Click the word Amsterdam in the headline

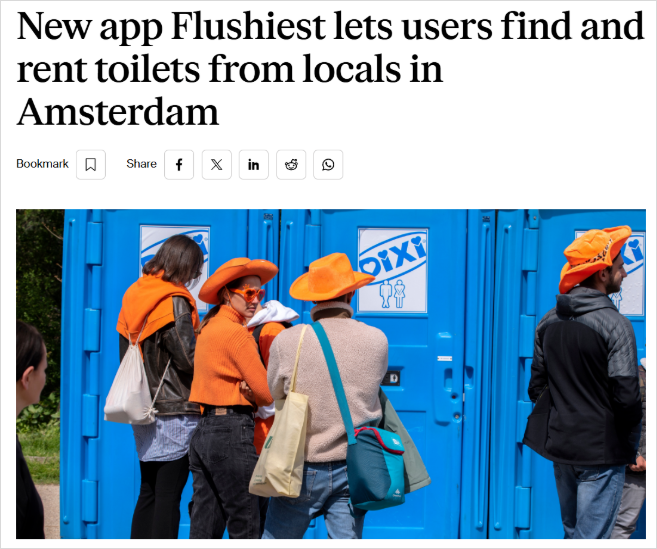click(118, 112)
